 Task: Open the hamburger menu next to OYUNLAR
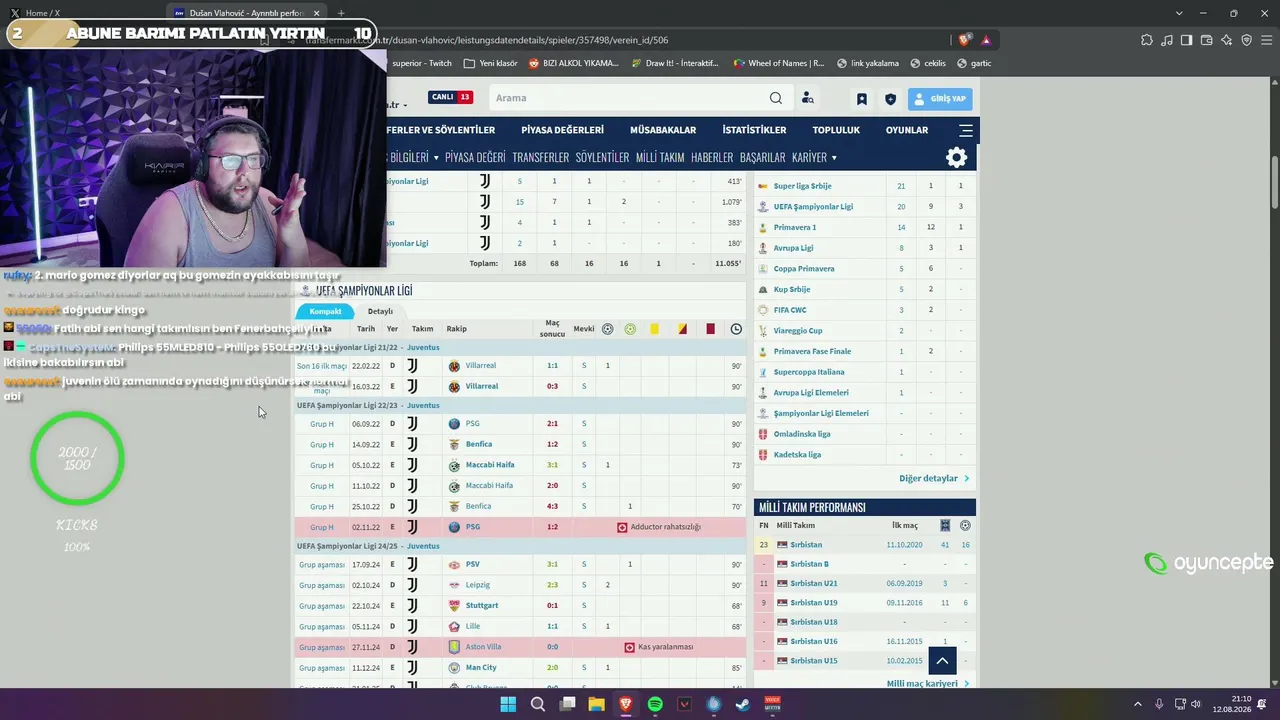click(x=965, y=130)
